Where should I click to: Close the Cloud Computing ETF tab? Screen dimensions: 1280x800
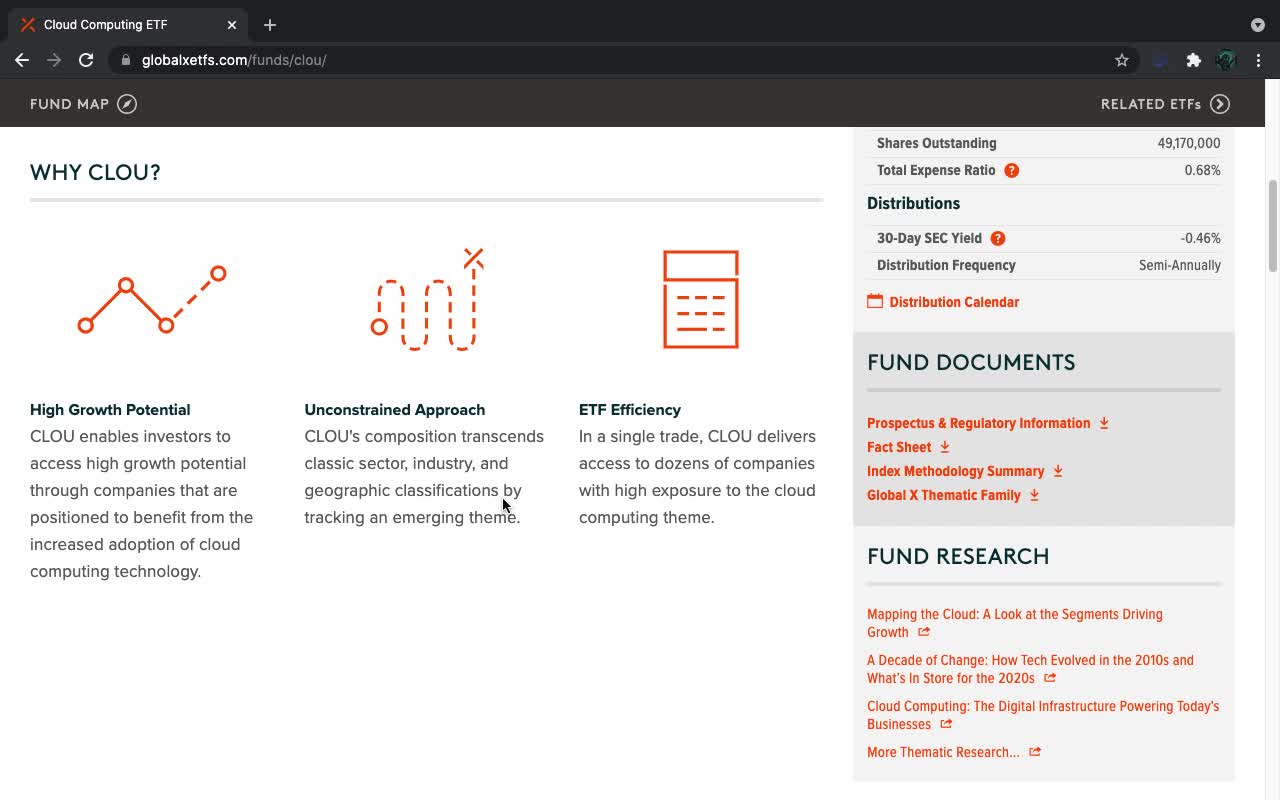231,25
